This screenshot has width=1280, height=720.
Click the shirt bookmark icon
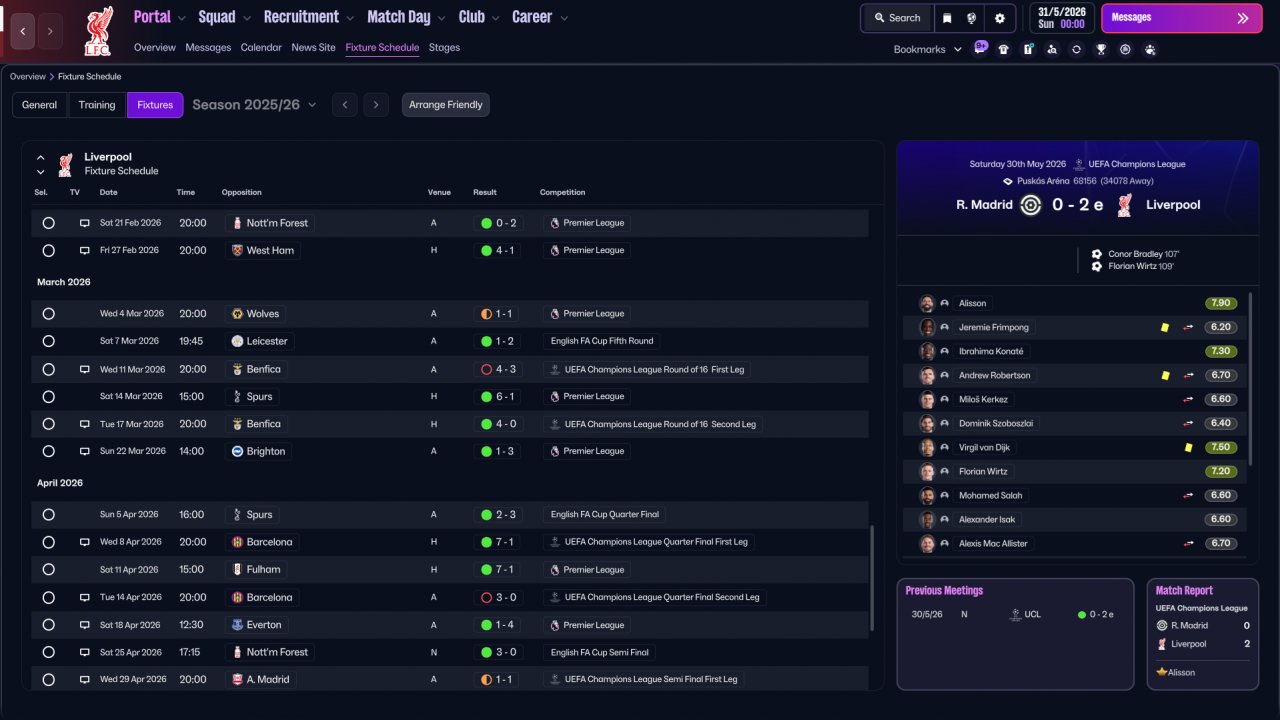1003,49
